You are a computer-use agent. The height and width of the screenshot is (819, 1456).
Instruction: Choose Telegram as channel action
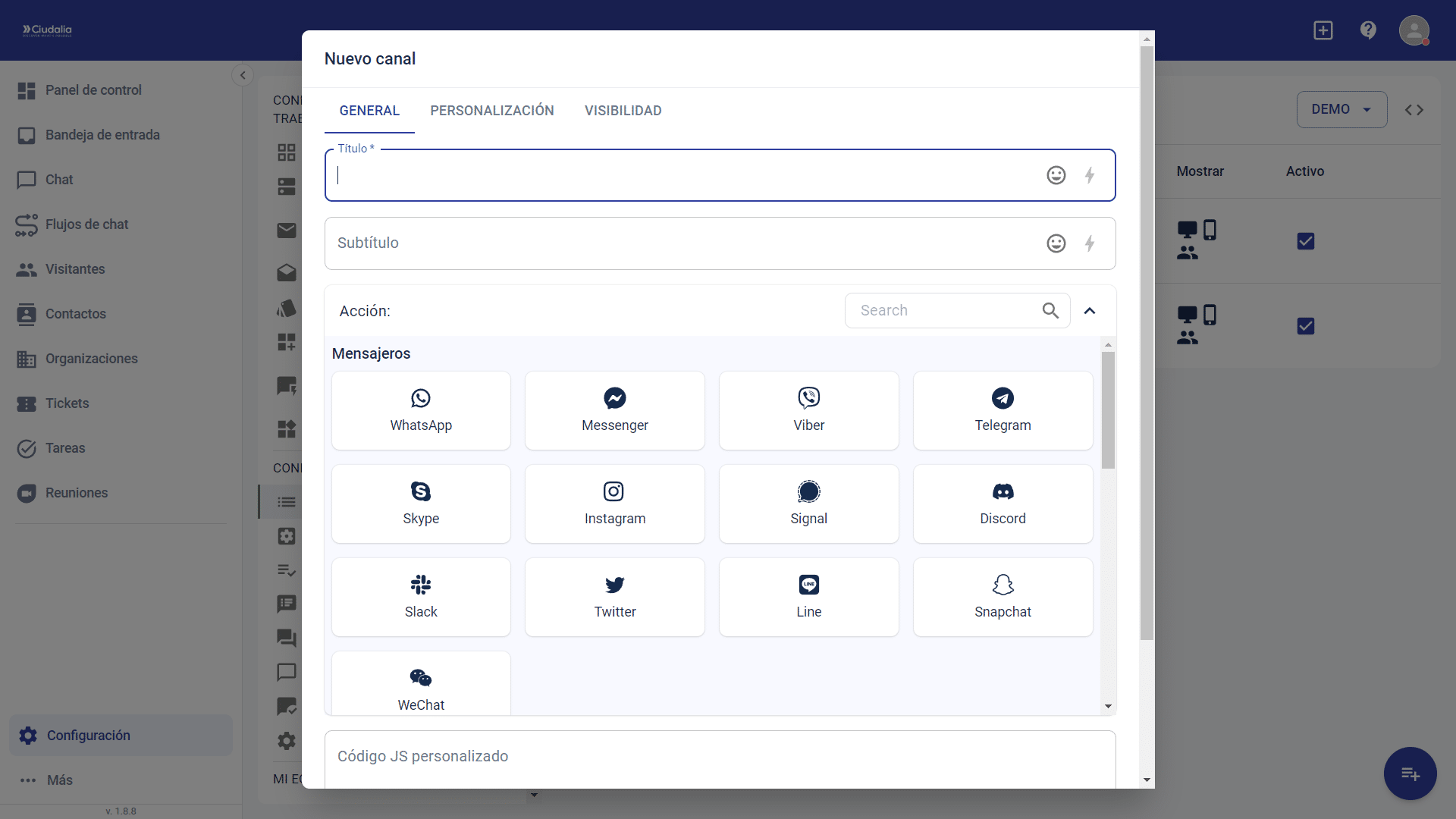click(x=1003, y=410)
